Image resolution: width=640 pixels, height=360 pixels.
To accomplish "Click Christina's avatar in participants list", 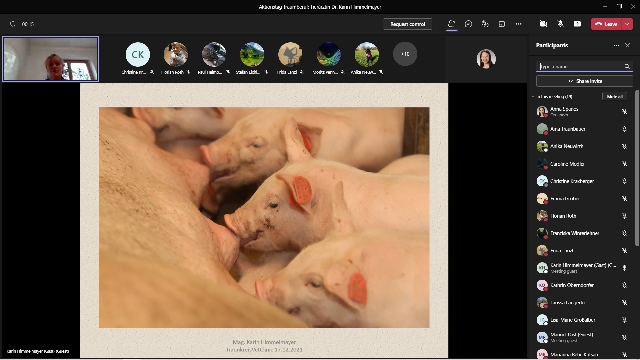I will point(542,181).
